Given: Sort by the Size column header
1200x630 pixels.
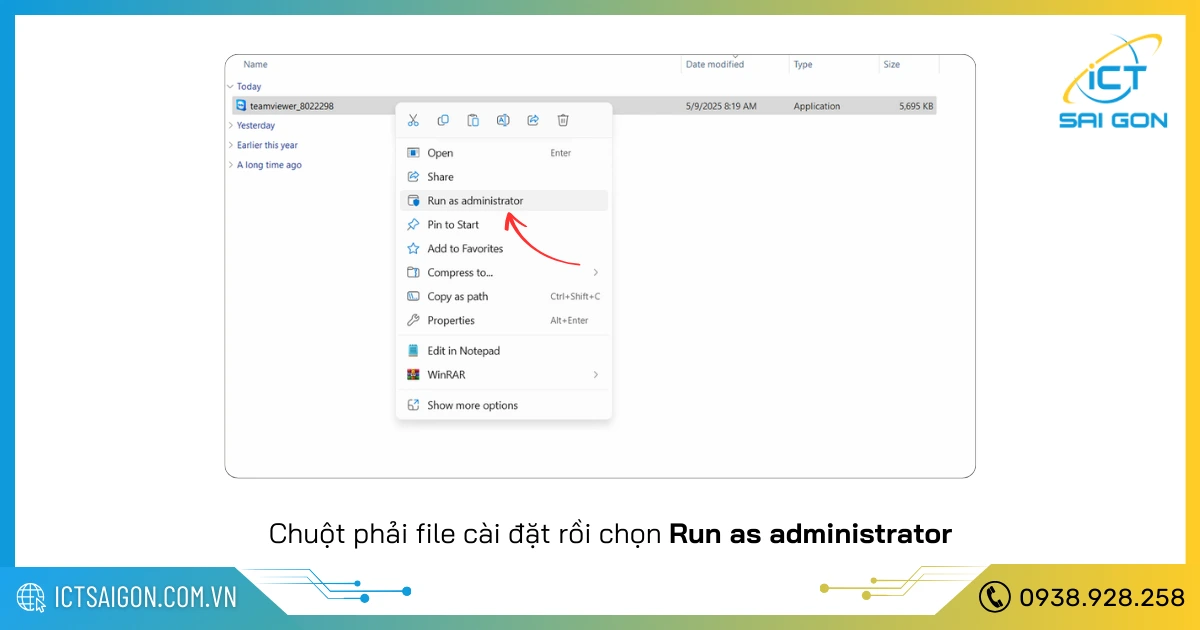Looking at the screenshot, I should click(891, 65).
